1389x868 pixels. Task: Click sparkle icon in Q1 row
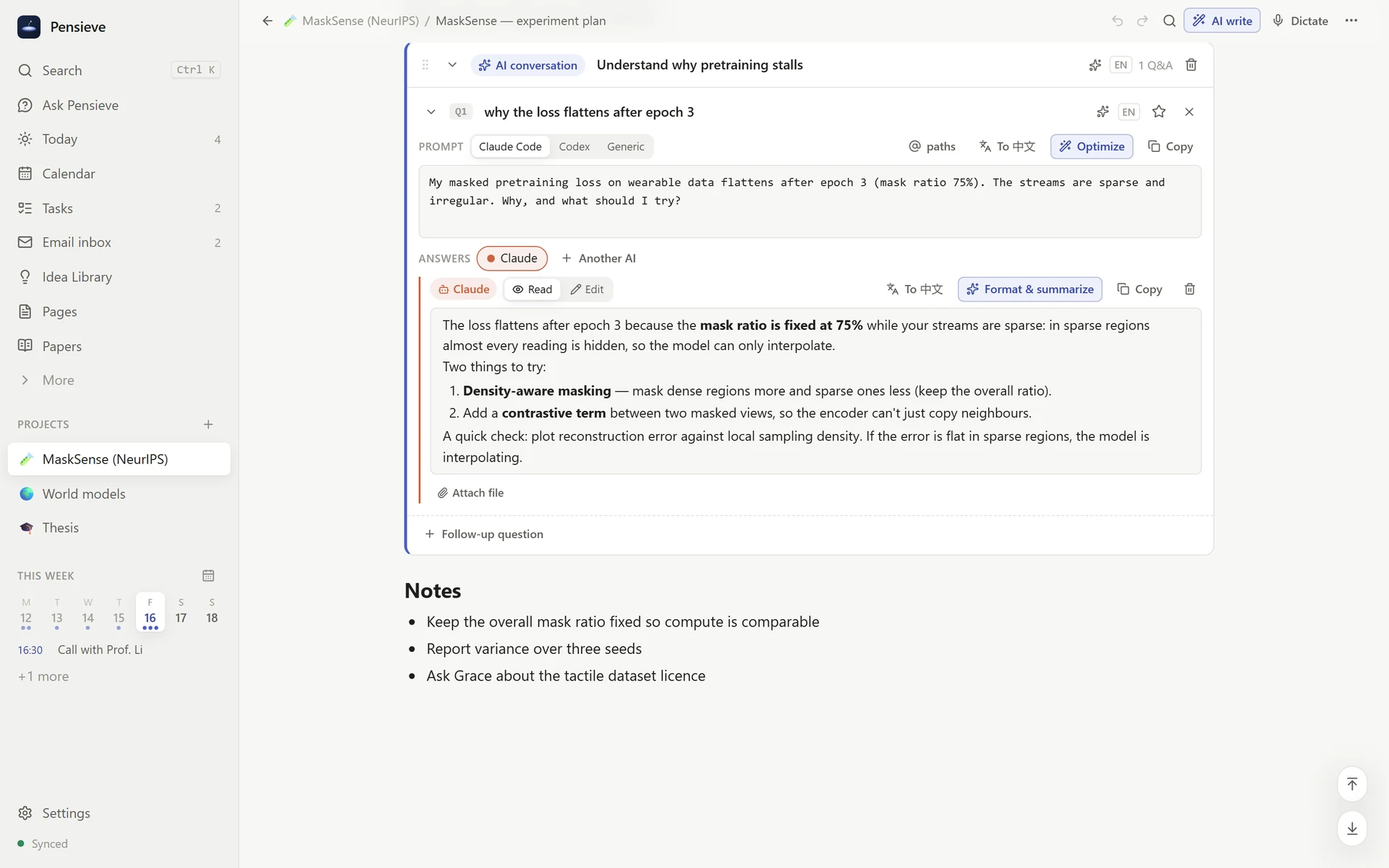(1103, 111)
